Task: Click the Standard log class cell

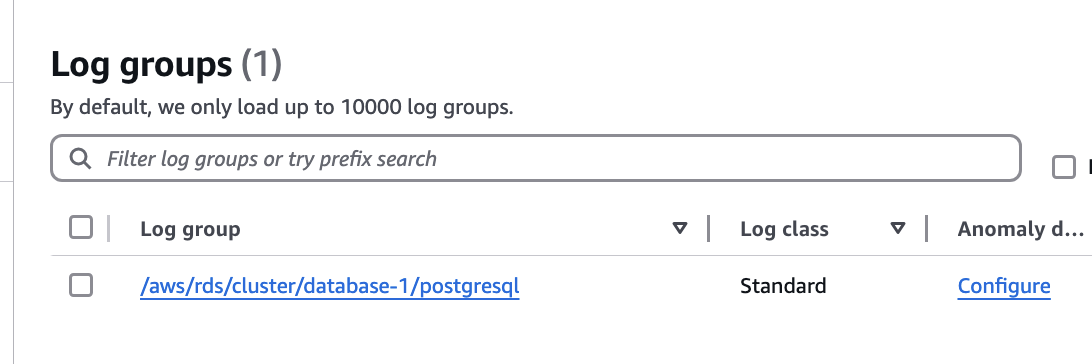Action: pyautogui.click(x=783, y=286)
